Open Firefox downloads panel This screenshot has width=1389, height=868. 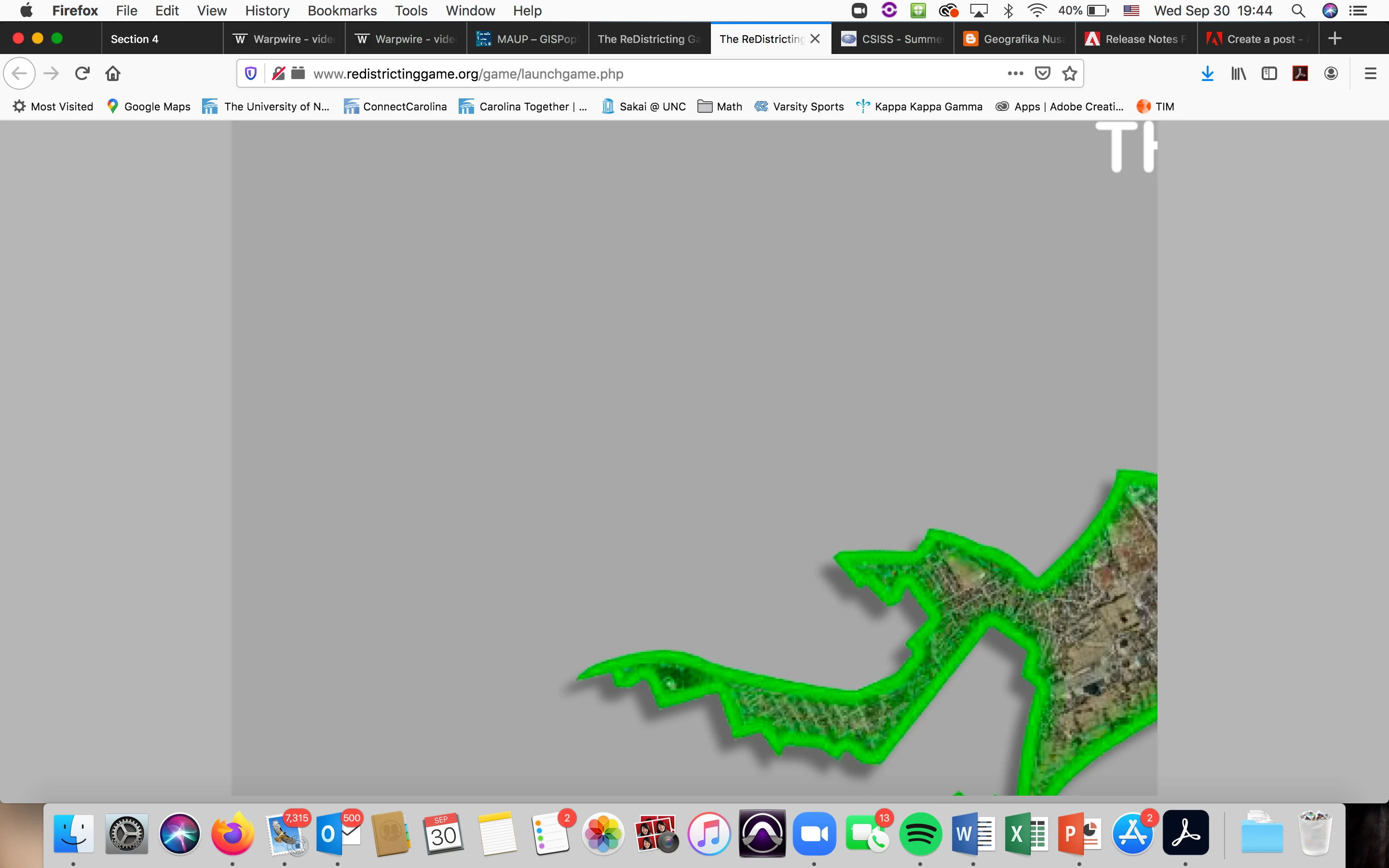[x=1207, y=73]
